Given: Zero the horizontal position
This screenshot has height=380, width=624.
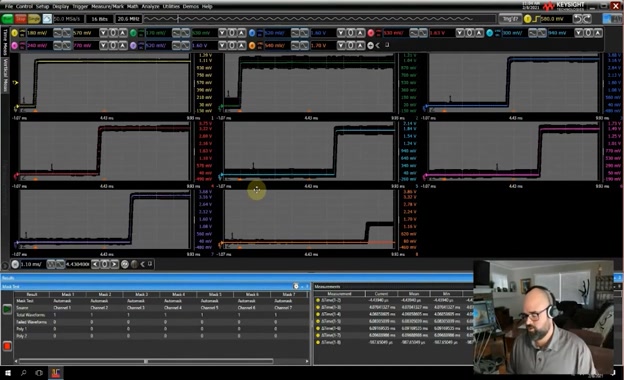Looking at the screenshot, I should [x=105, y=264].
